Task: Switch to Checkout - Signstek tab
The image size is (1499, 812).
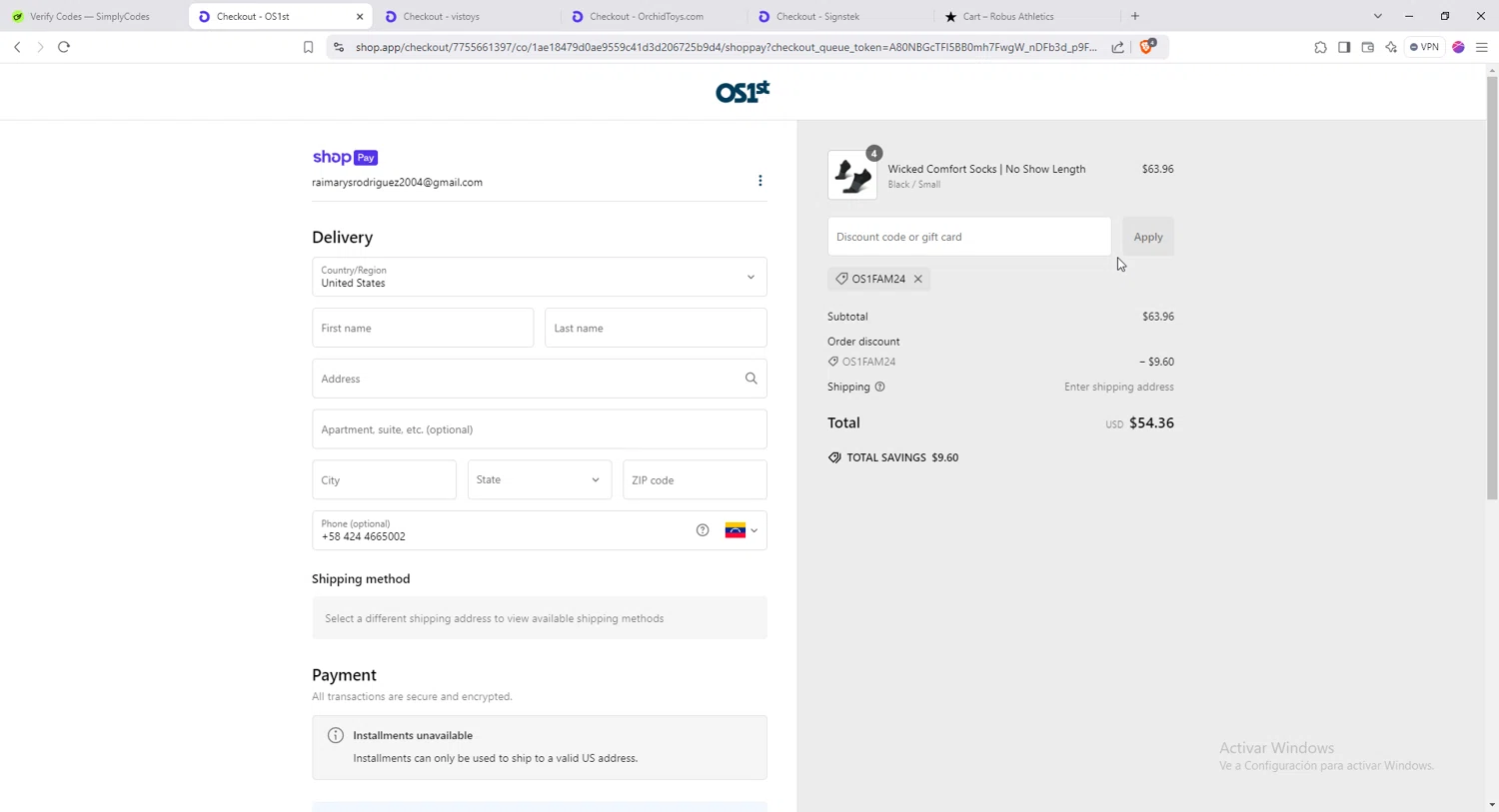Action: pos(837,16)
